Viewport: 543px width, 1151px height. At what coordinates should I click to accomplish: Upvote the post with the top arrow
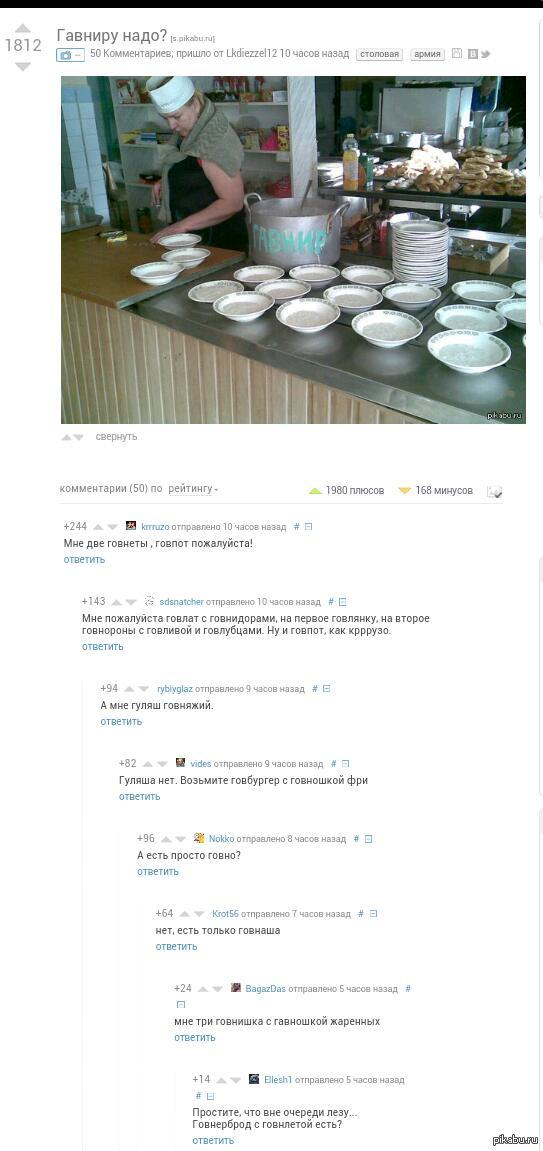point(23,29)
